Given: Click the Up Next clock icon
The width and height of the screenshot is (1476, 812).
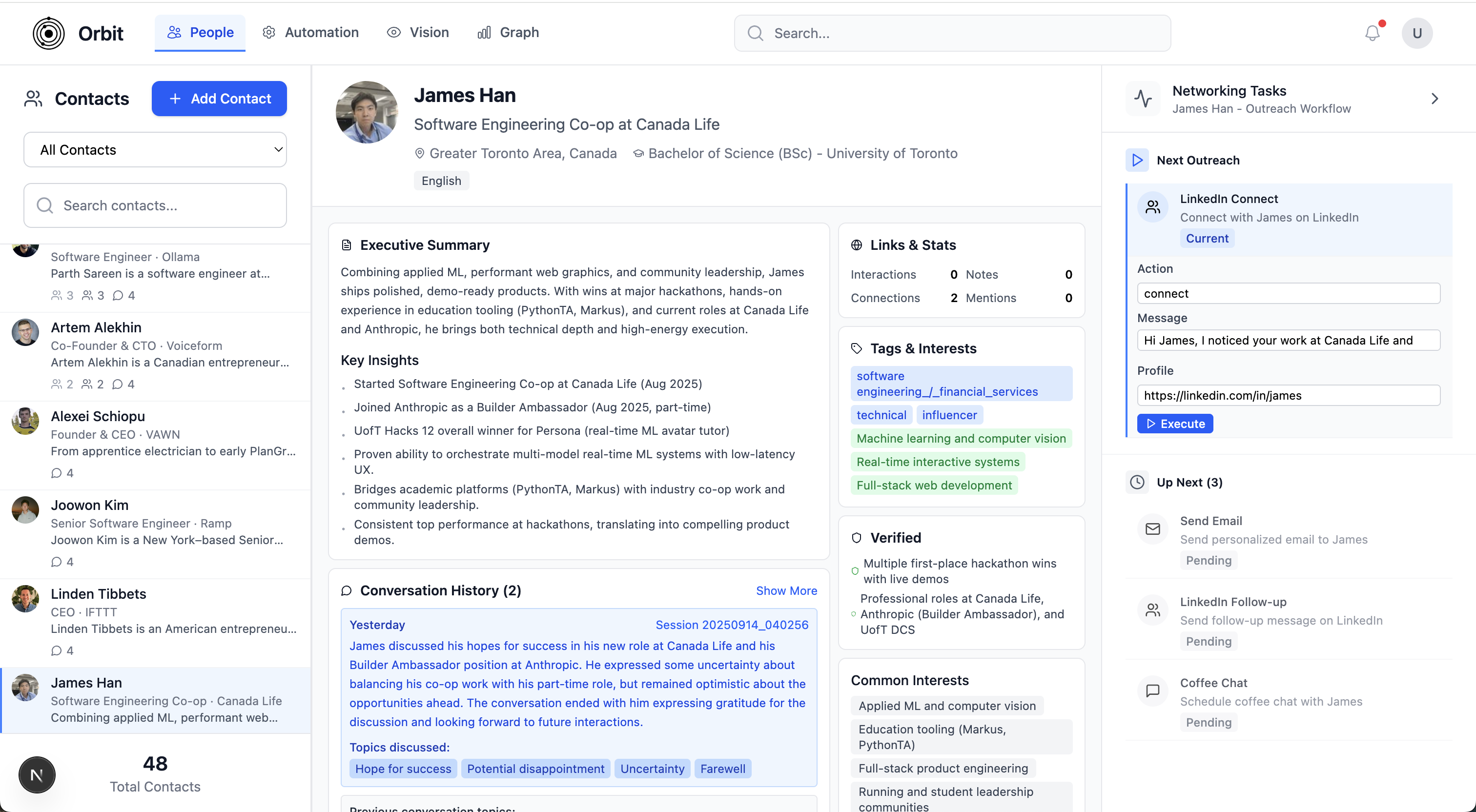Looking at the screenshot, I should pos(1137,483).
